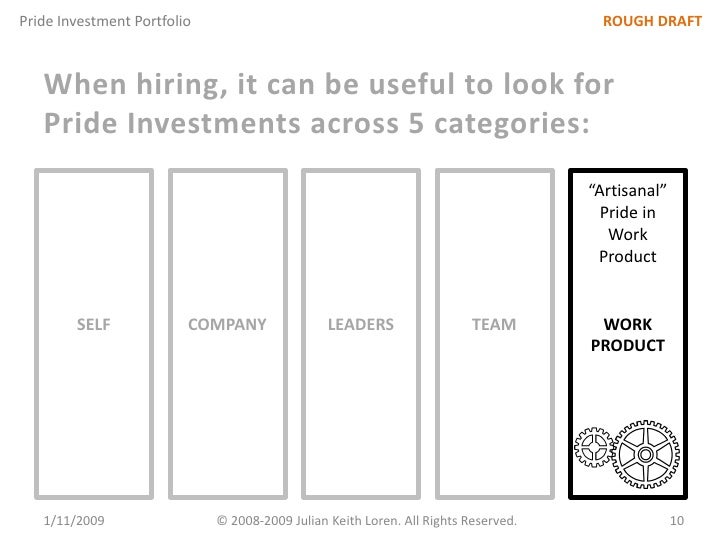Click the small gear icon
The width and height of the screenshot is (728, 546).
tap(593, 448)
